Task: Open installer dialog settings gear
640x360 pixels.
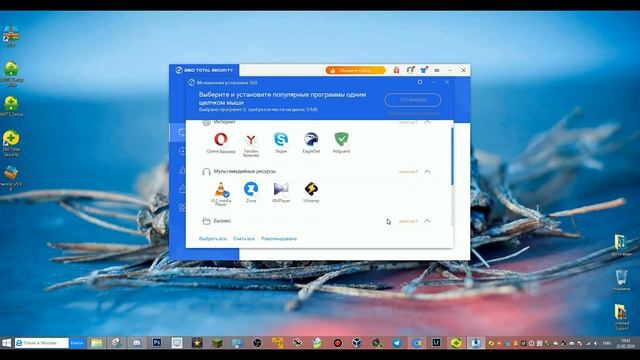Action: (420, 82)
